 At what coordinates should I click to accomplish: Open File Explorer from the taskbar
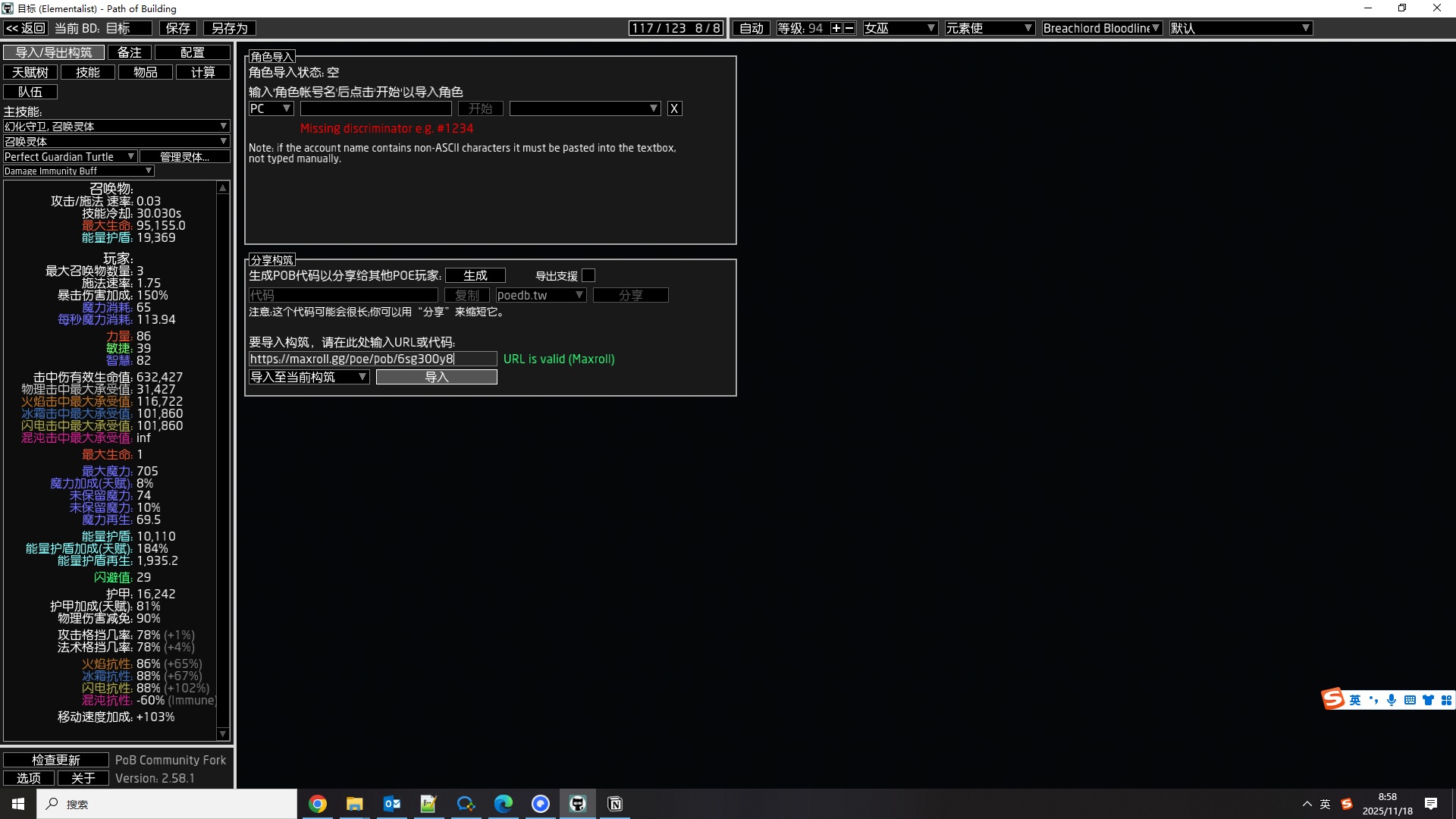(355, 804)
